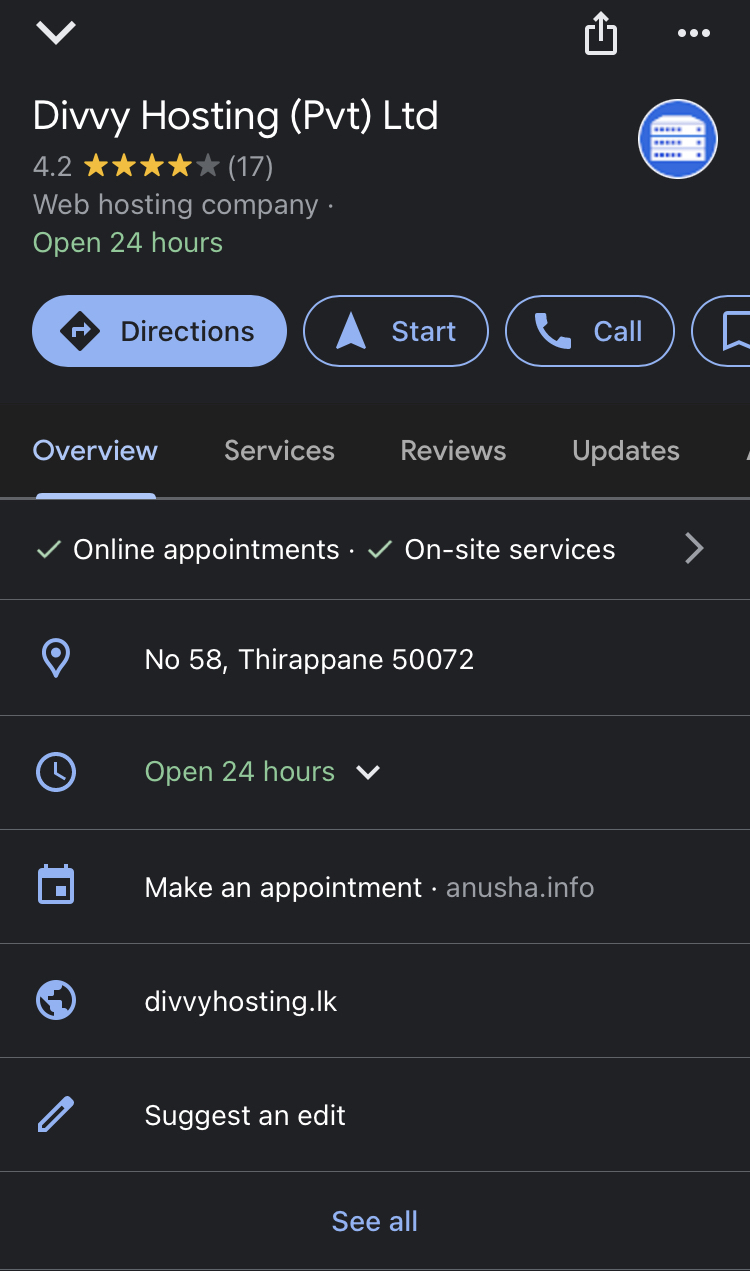Tap the Call button
The width and height of the screenshot is (750, 1271).
tap(590, 331)
